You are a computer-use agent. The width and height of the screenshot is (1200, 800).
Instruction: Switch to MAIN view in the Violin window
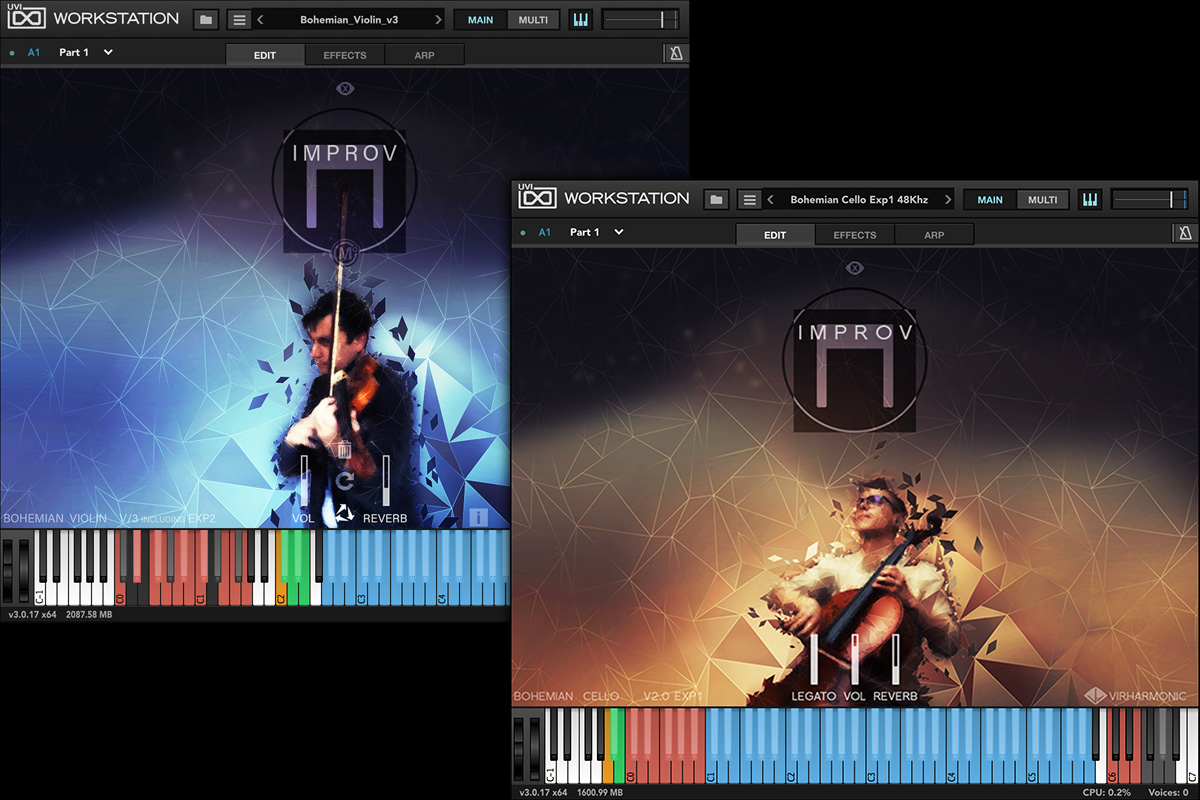coord(480,19)
